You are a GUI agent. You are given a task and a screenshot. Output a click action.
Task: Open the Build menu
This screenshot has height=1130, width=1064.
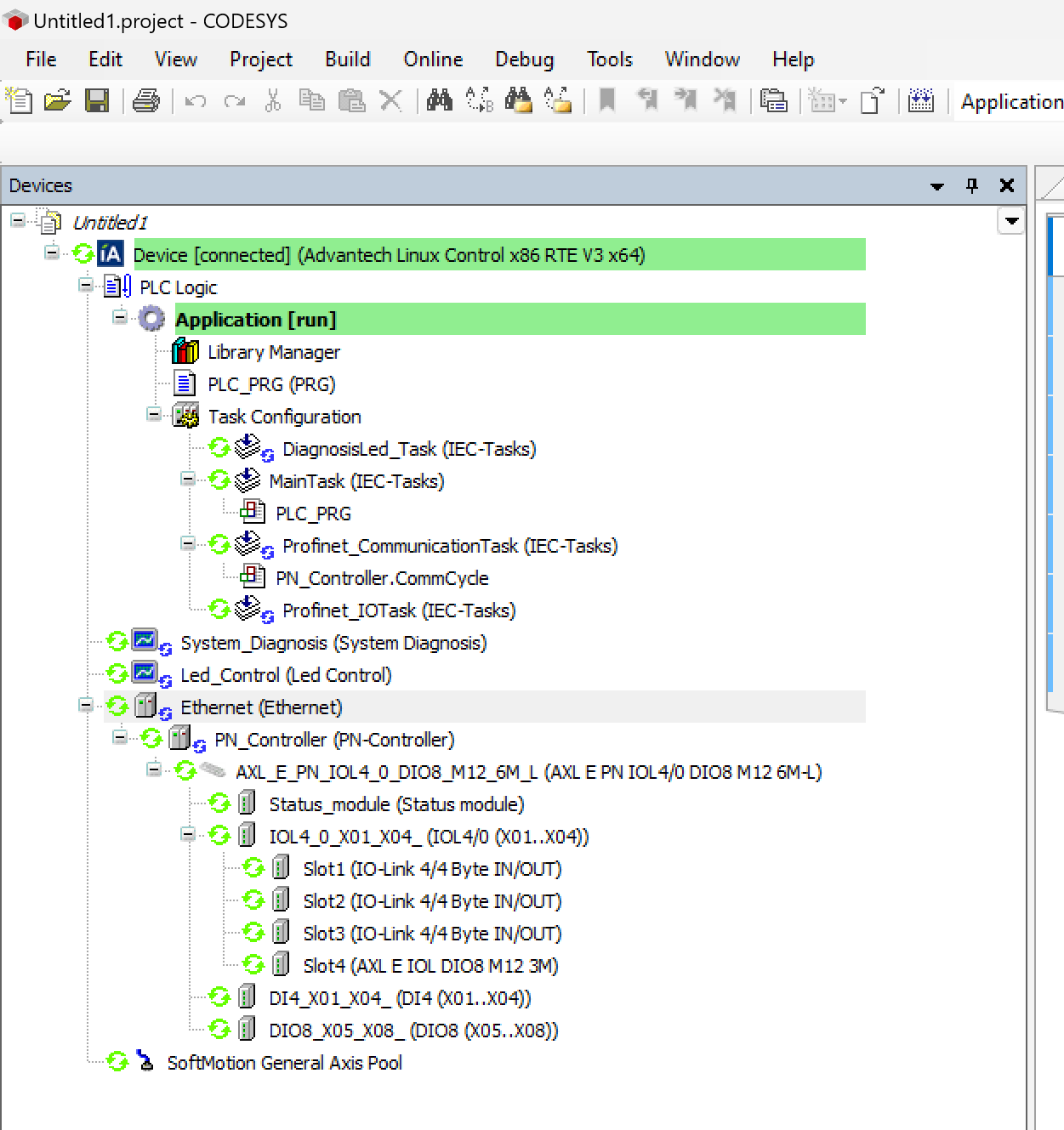(x=347, y=60)
